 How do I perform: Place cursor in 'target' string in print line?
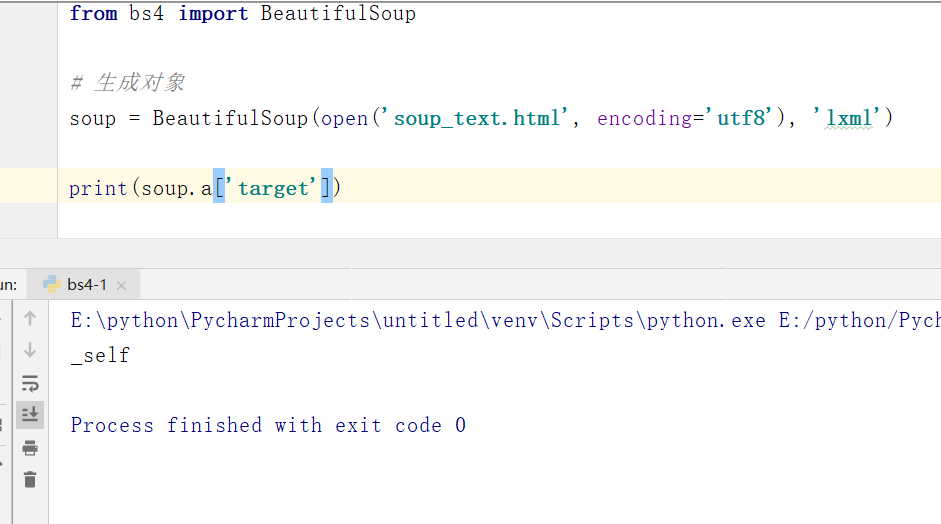(273, 188)
